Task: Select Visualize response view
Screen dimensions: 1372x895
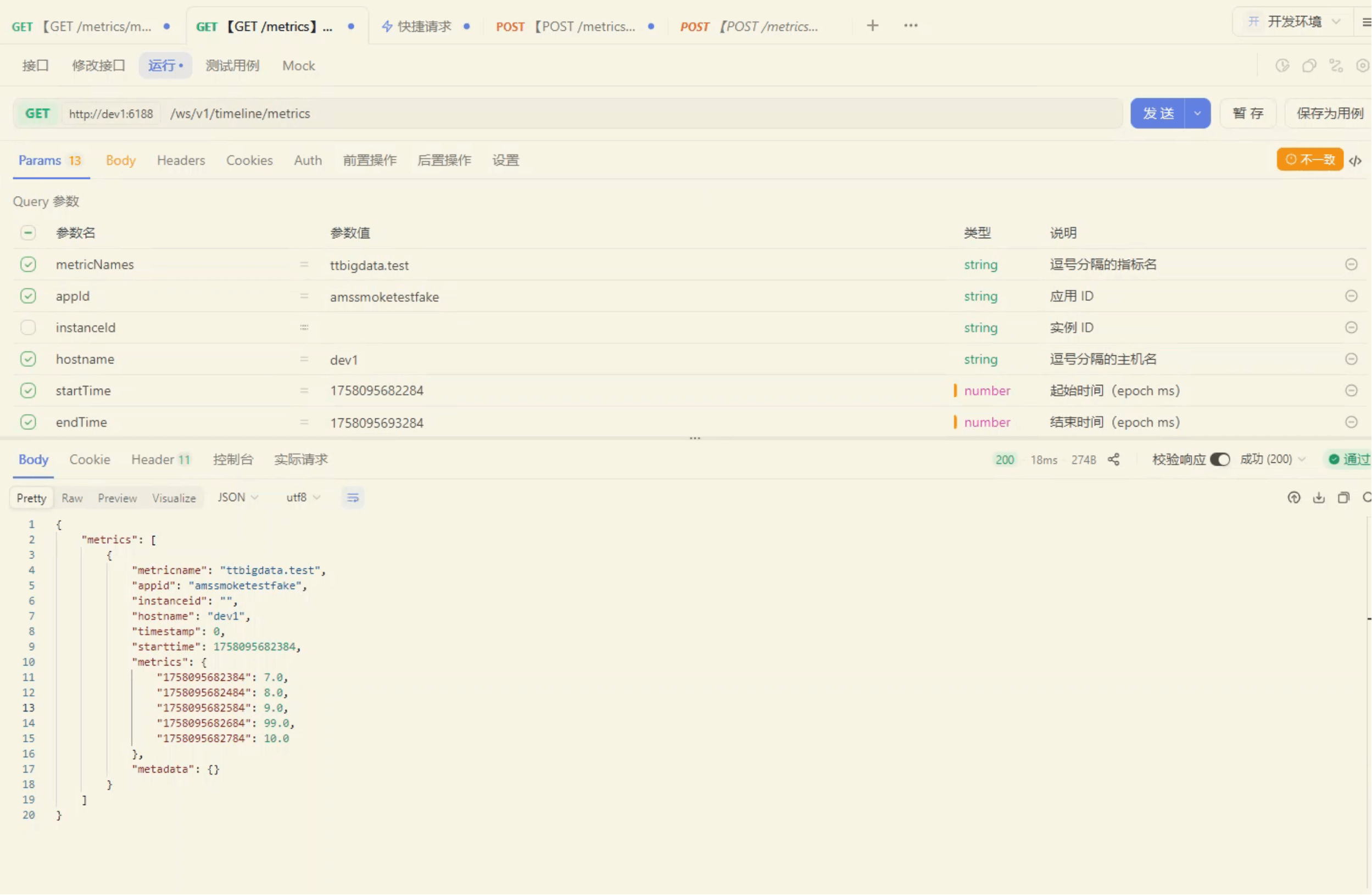Action: click(174, 499)
